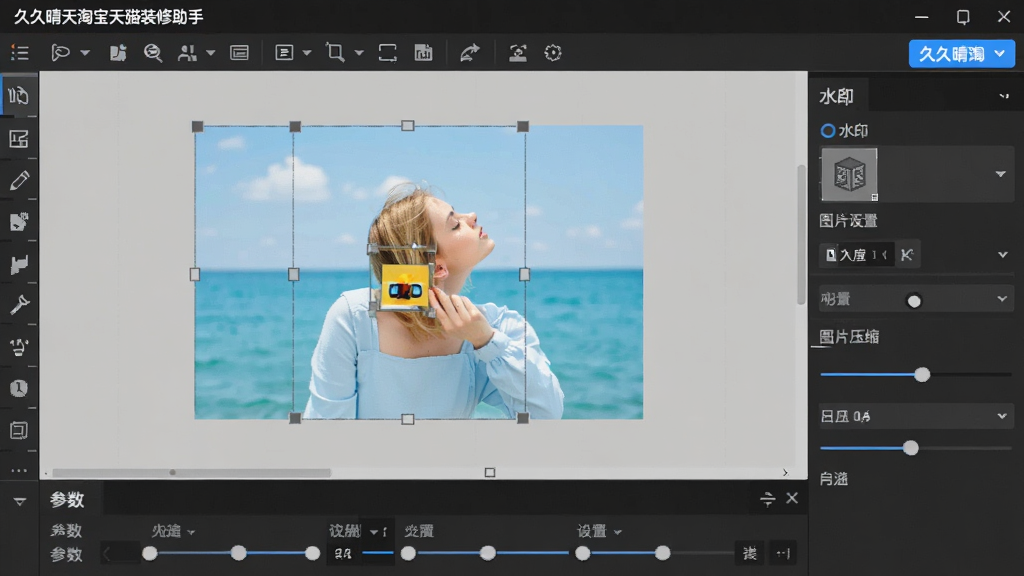Viewport: 1024px width, 576px height.
Task: Click the flag shape icon in left sidebar
Action: 19,264
